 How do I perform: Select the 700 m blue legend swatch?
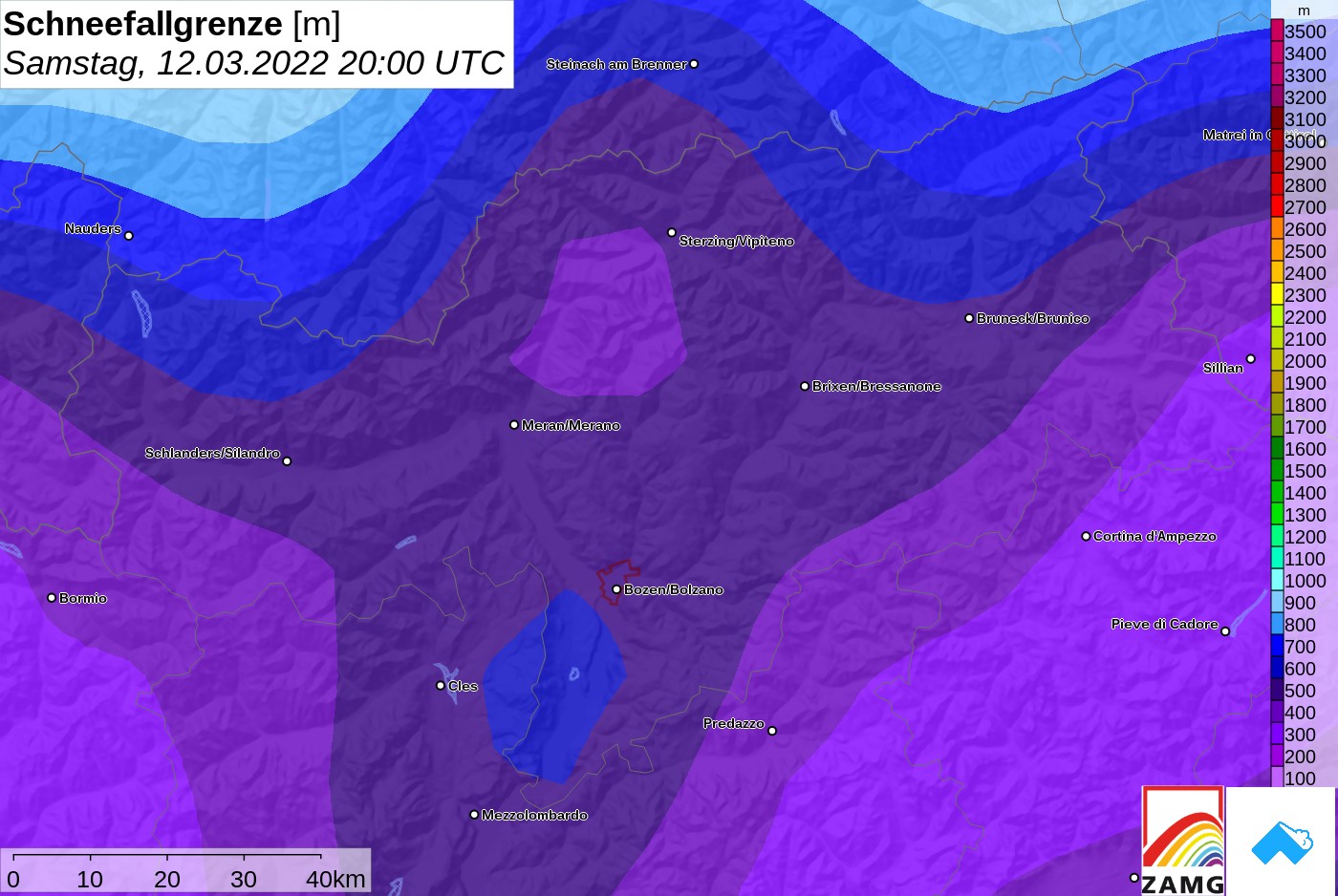tap(1277, 646)
